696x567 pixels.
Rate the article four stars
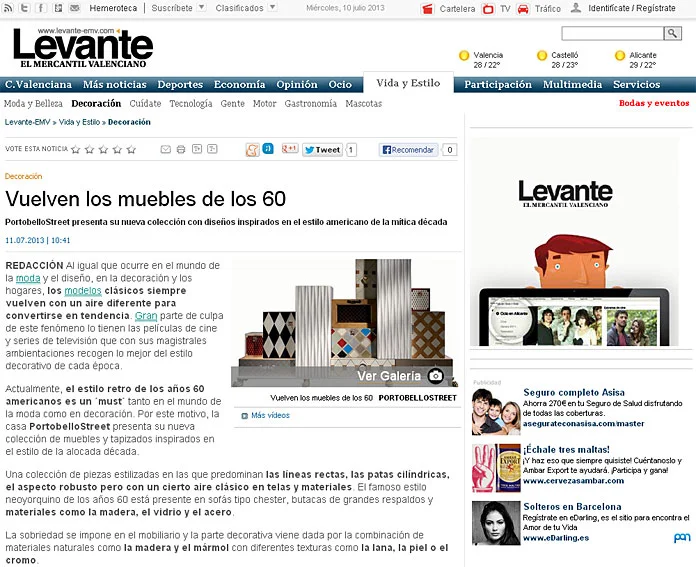click(x=117, y=149)
